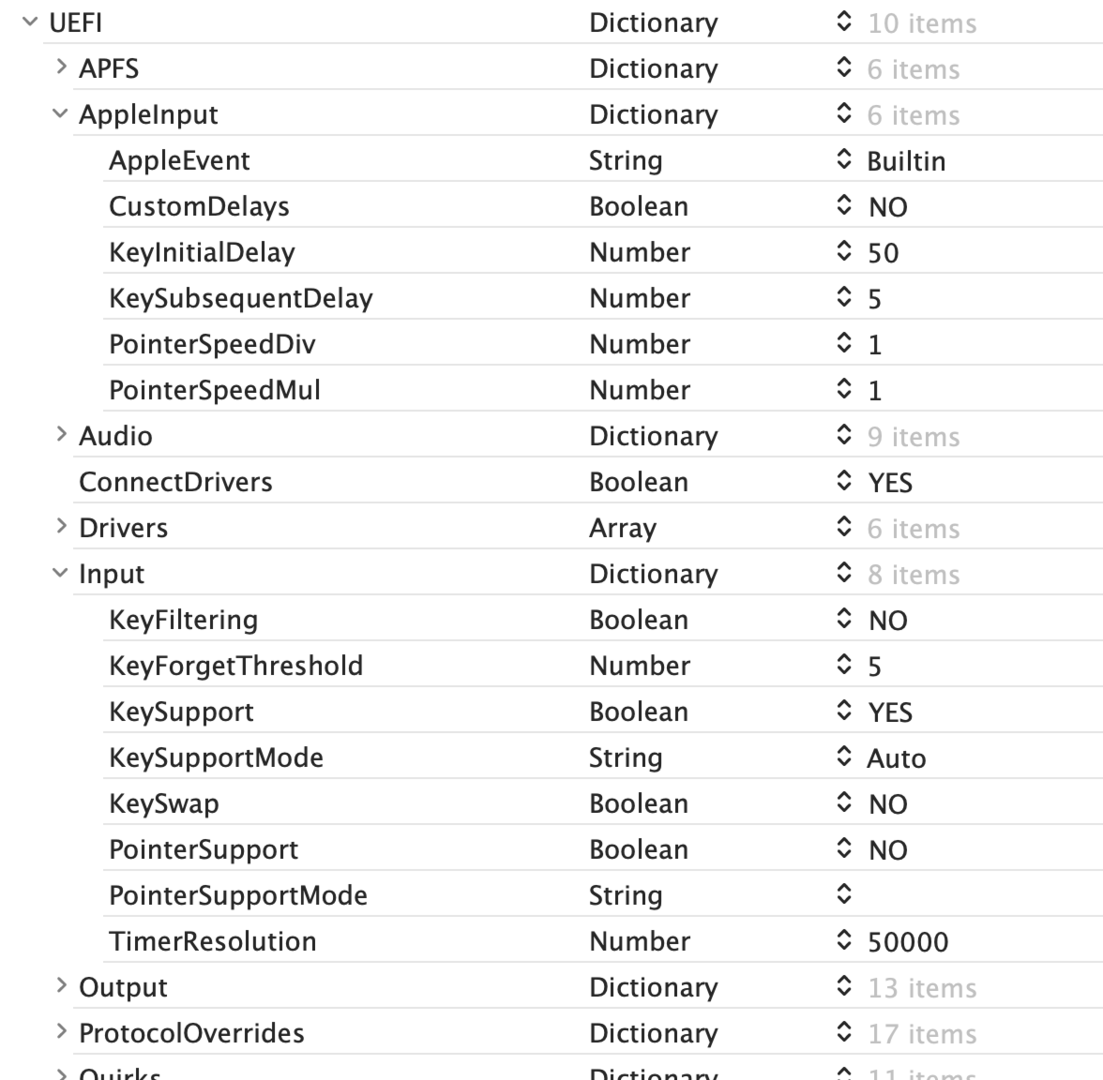Change the KeySupport boolean value stepper
Viewport: 1103px width, 1080px height.
point(845,713)
